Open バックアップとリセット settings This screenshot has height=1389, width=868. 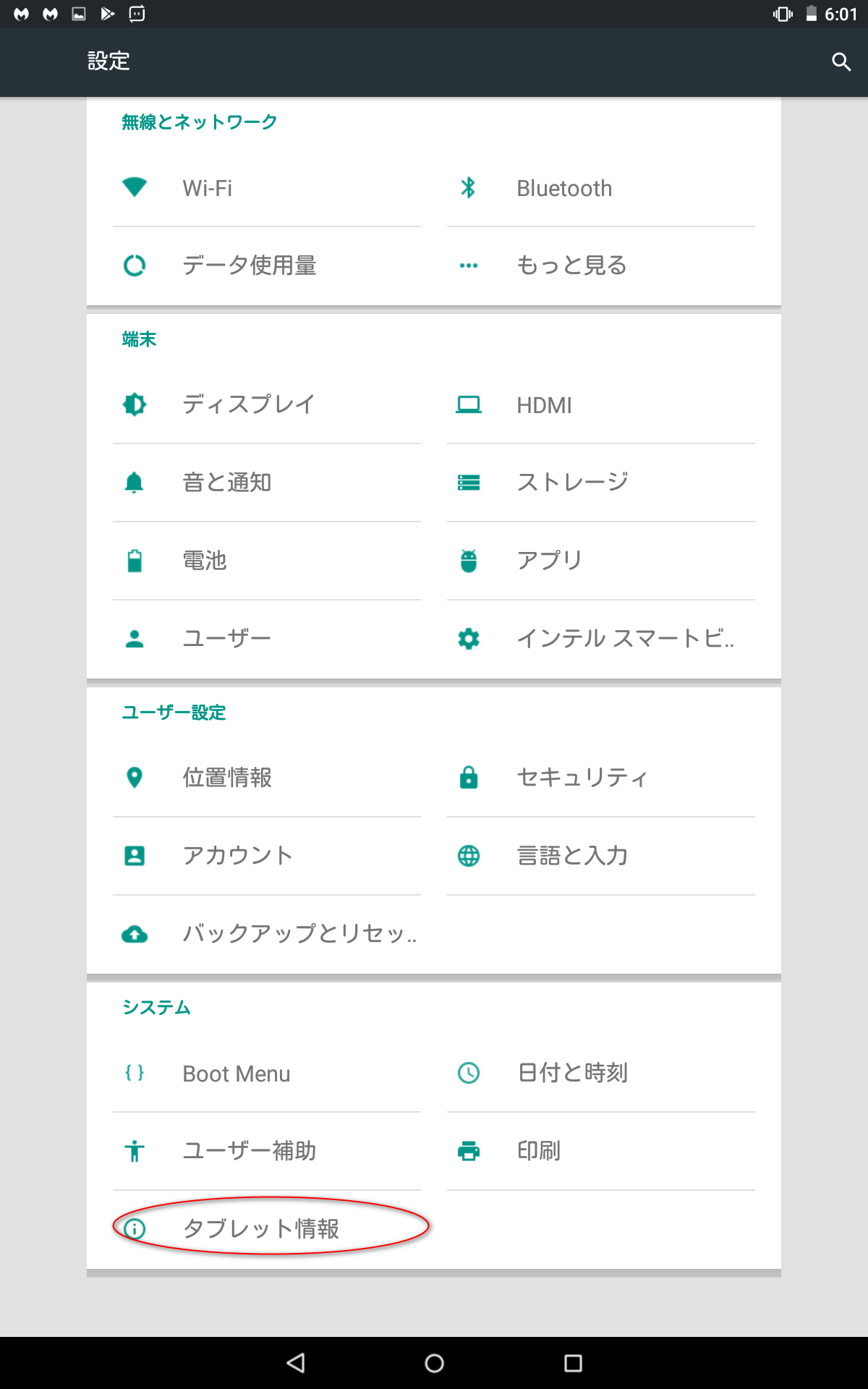(x=299, y=934)
